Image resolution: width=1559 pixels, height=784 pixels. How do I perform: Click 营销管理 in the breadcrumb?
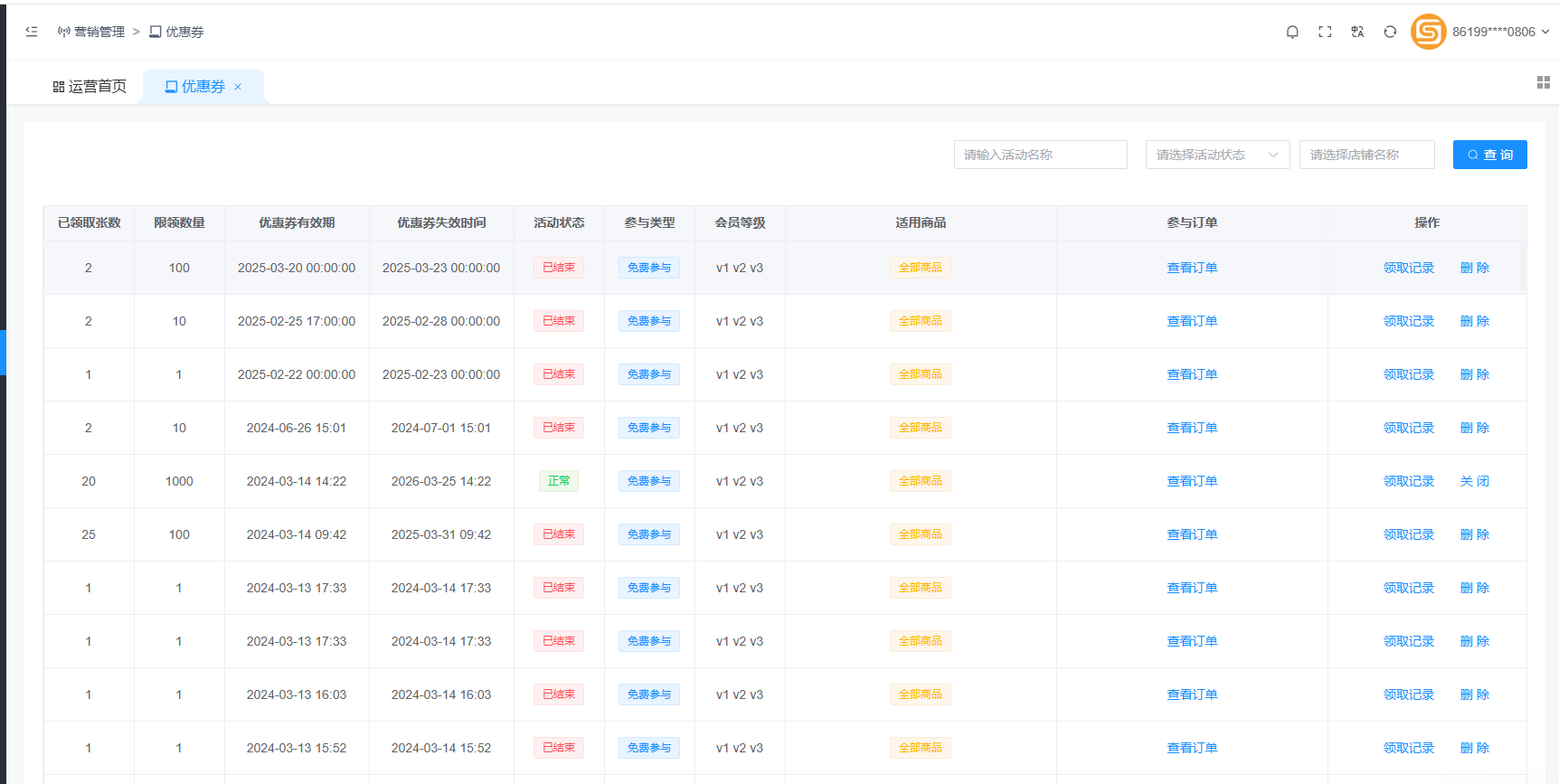99,32
